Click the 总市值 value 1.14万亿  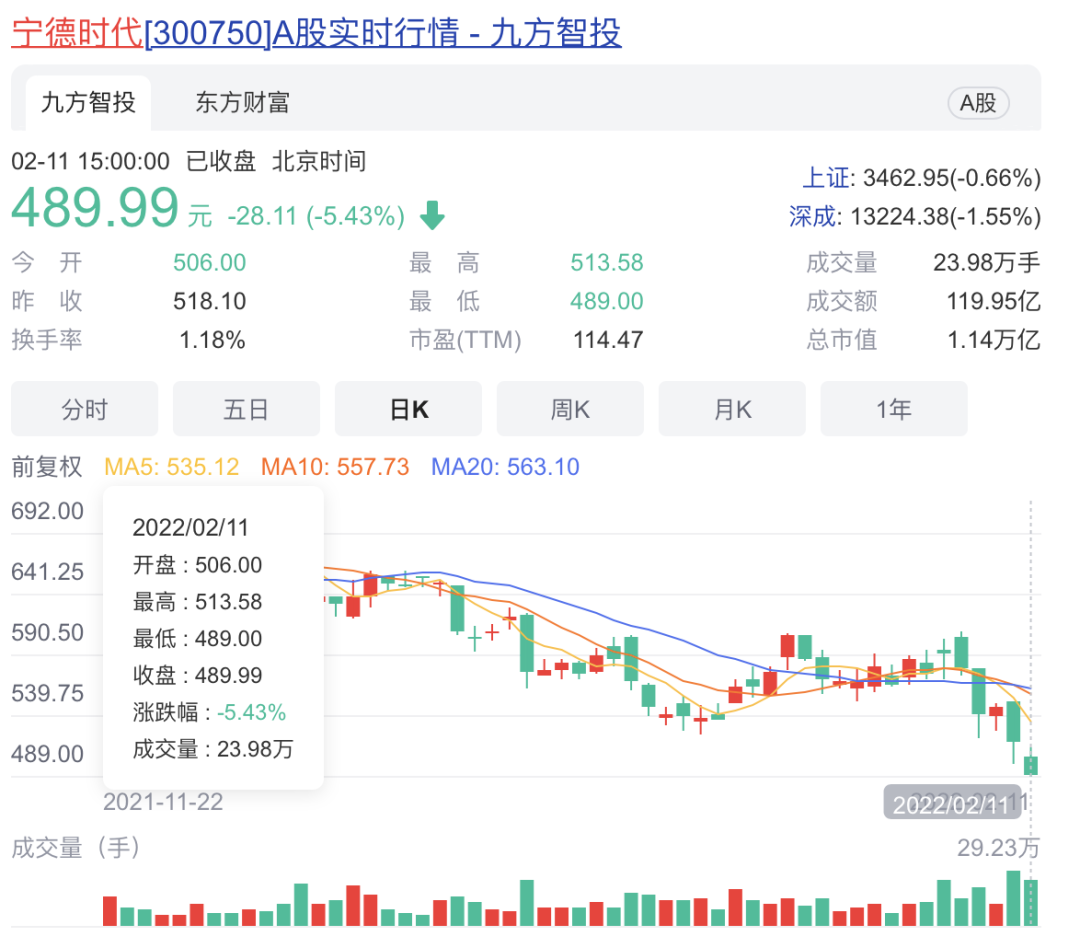[x=993, y=340]
